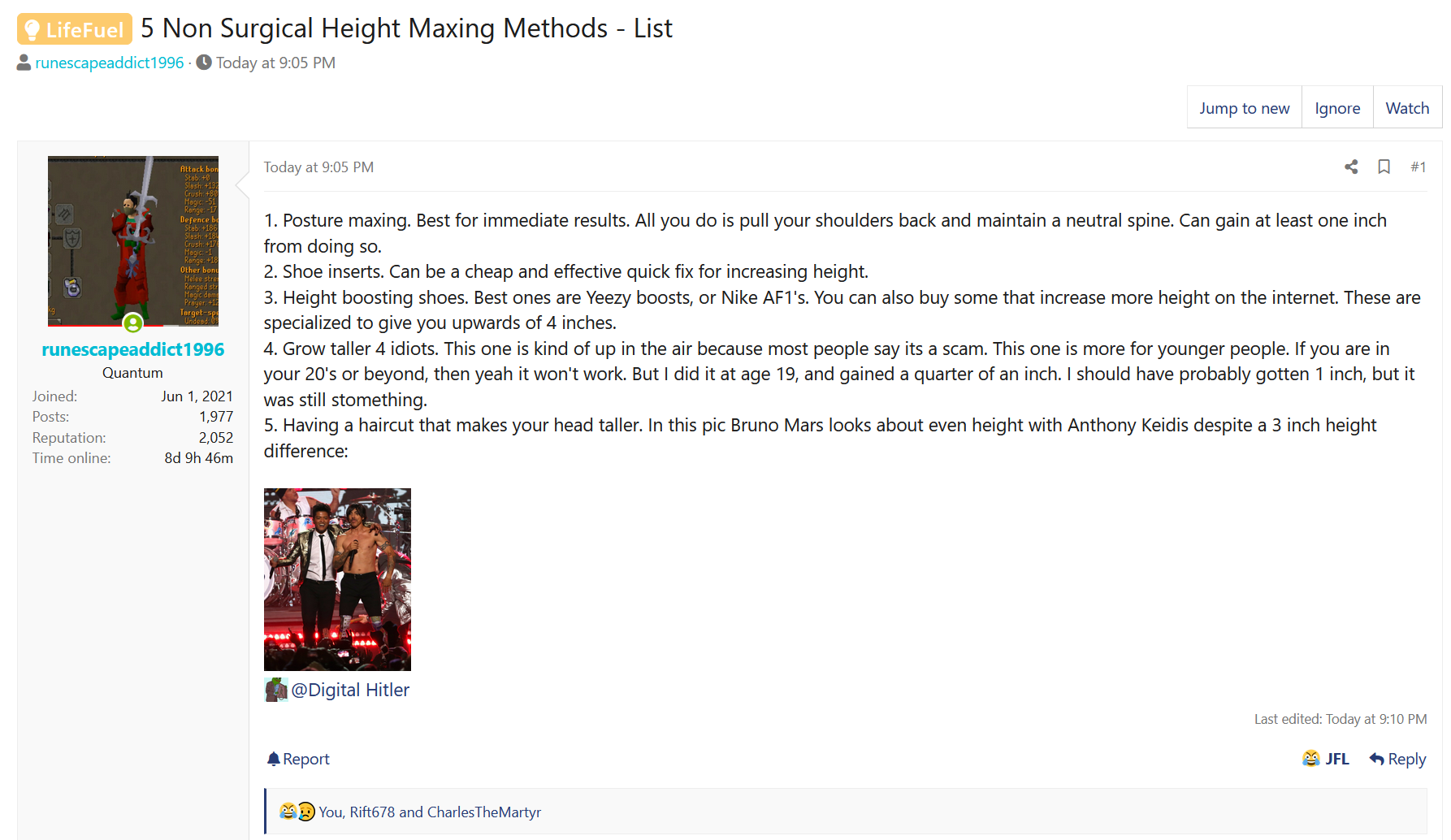Viewport: 1451px width, 840px height.
Task: Click the LifeFuel thread prefix badge
Action: [75, 29]
